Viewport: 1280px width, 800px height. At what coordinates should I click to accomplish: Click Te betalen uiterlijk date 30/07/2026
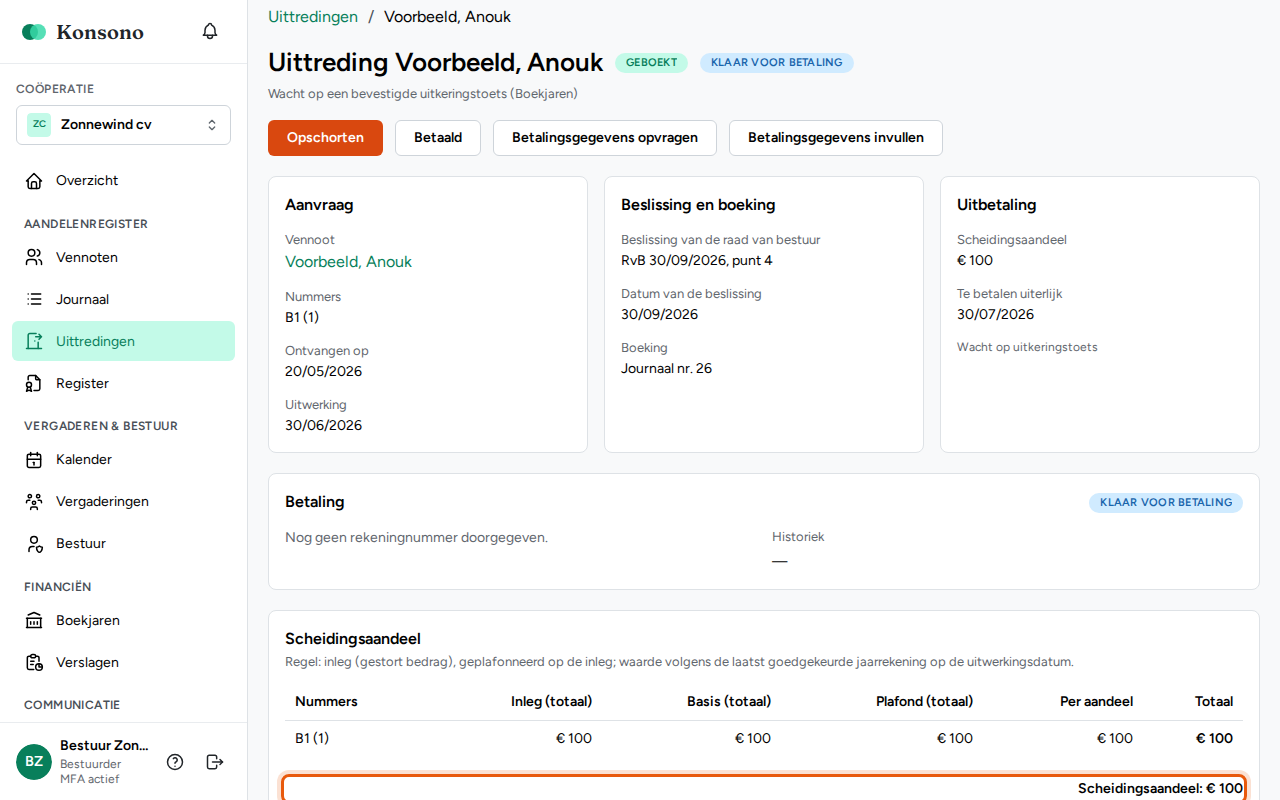click(x=996, y=315)
